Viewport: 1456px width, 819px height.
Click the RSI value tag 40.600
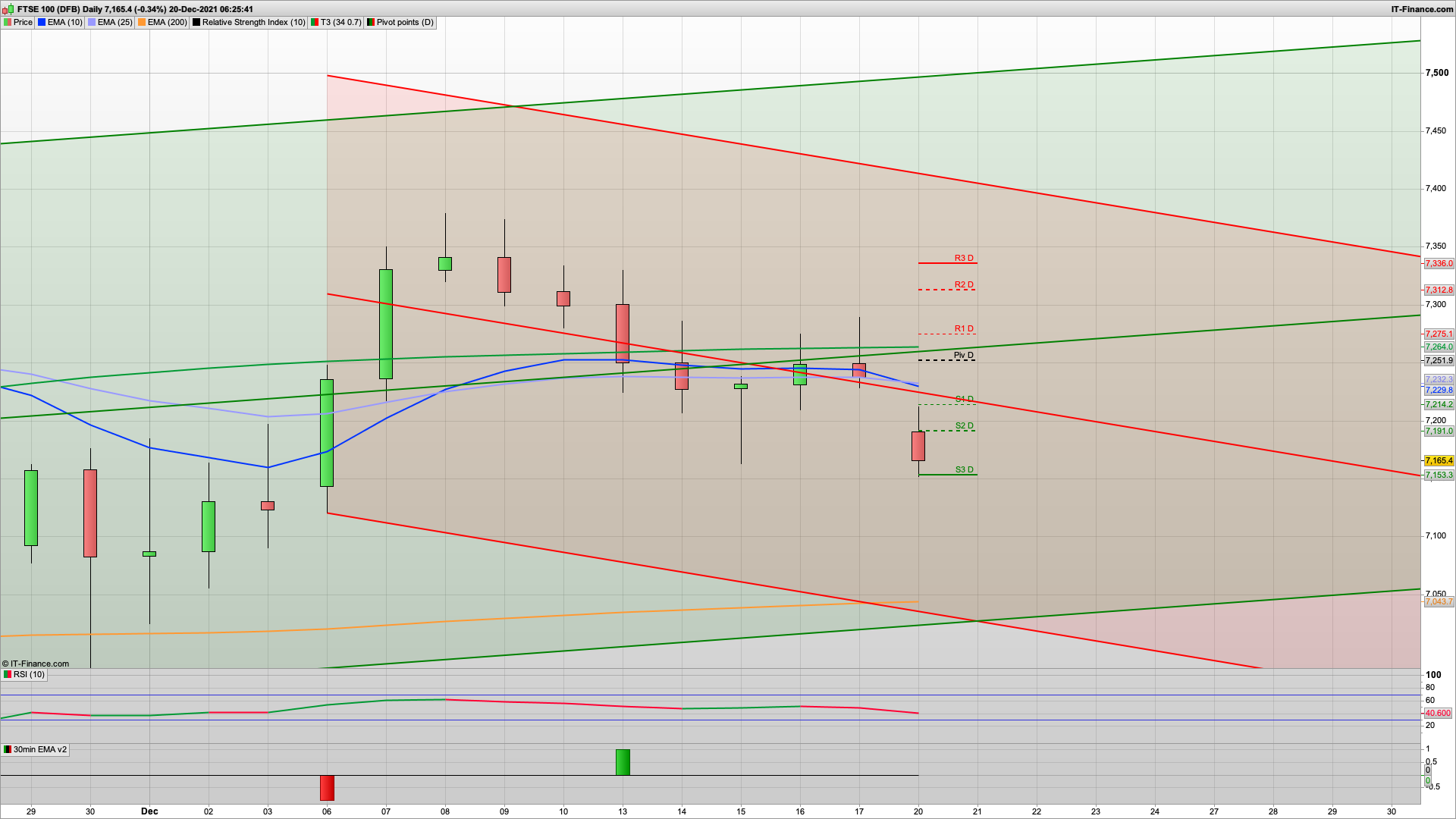click(1438, 713)
